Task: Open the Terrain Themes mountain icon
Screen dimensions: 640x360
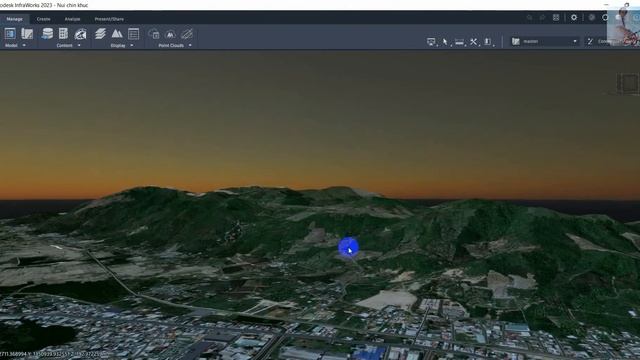Action: [x=117, y=33]
